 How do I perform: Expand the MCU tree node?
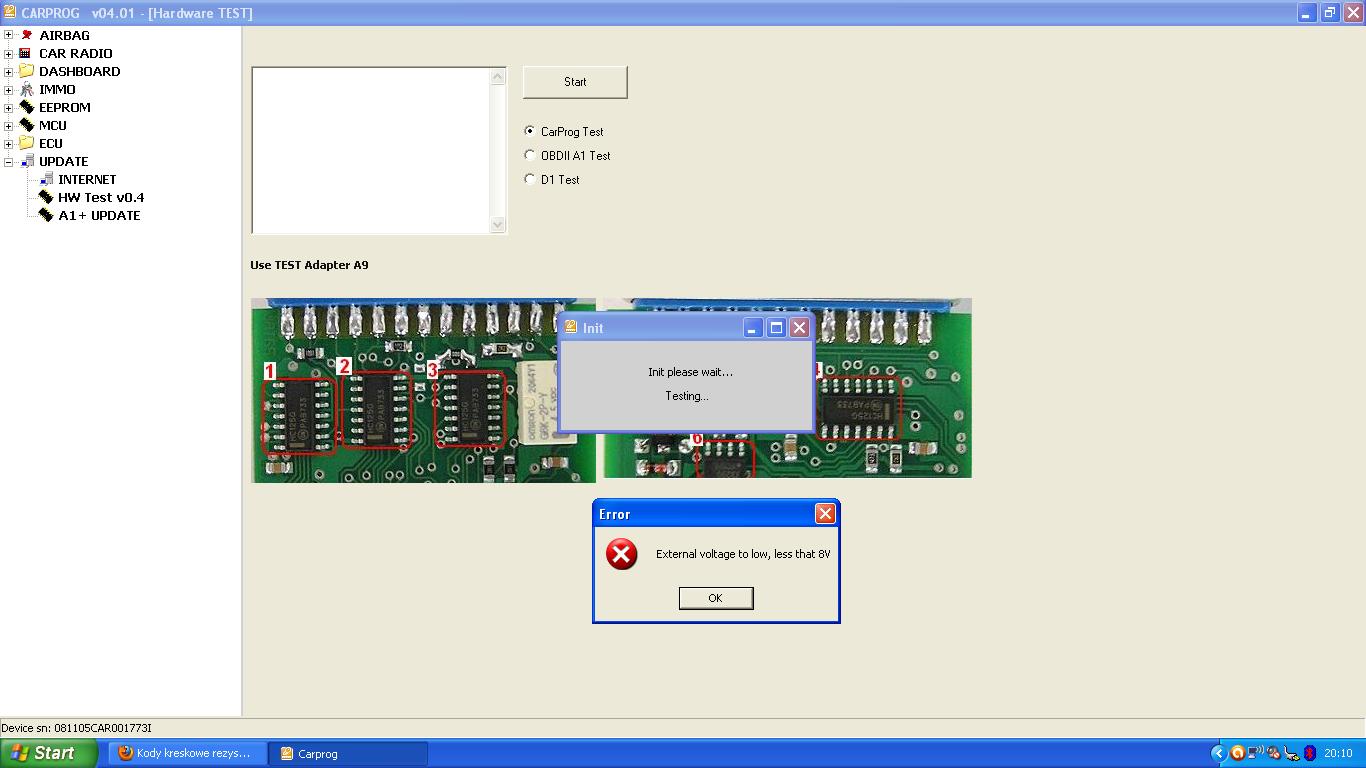coord(8,125)
